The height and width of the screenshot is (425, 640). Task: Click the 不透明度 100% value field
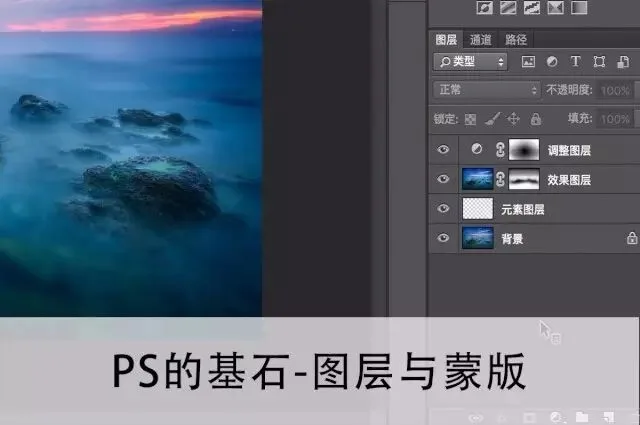616,90
